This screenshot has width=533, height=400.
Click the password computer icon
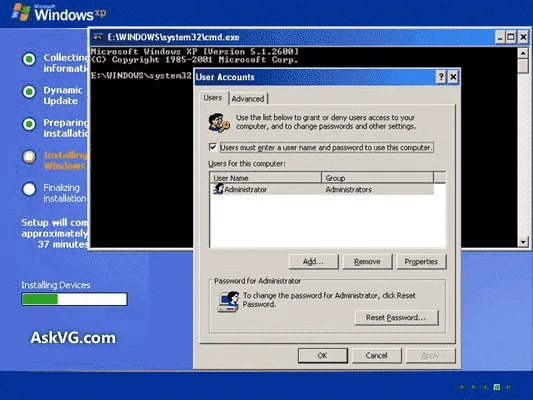pyautogui.click(x=228, y=301)
